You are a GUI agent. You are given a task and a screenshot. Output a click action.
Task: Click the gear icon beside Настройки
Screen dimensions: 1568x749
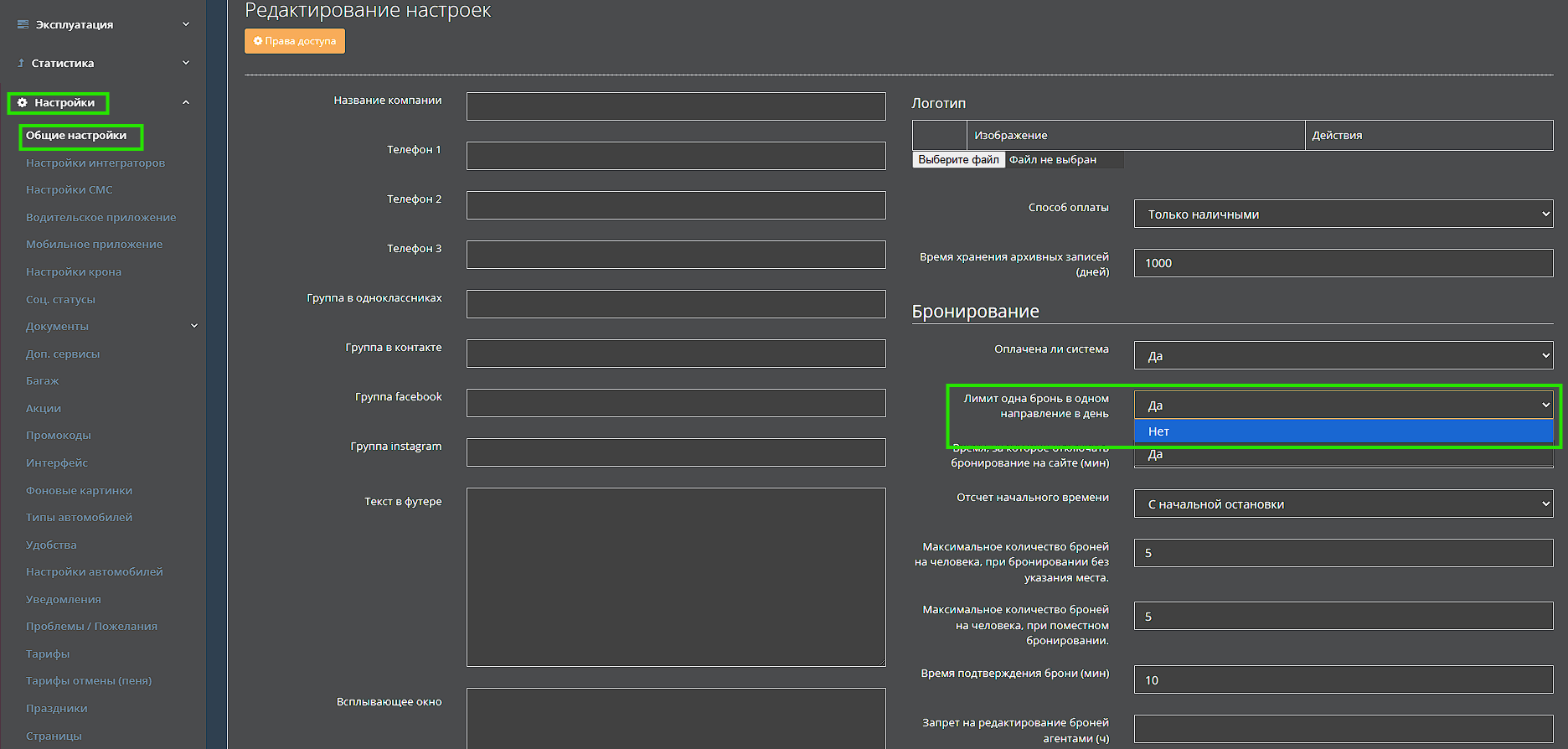tap(23, 102)
